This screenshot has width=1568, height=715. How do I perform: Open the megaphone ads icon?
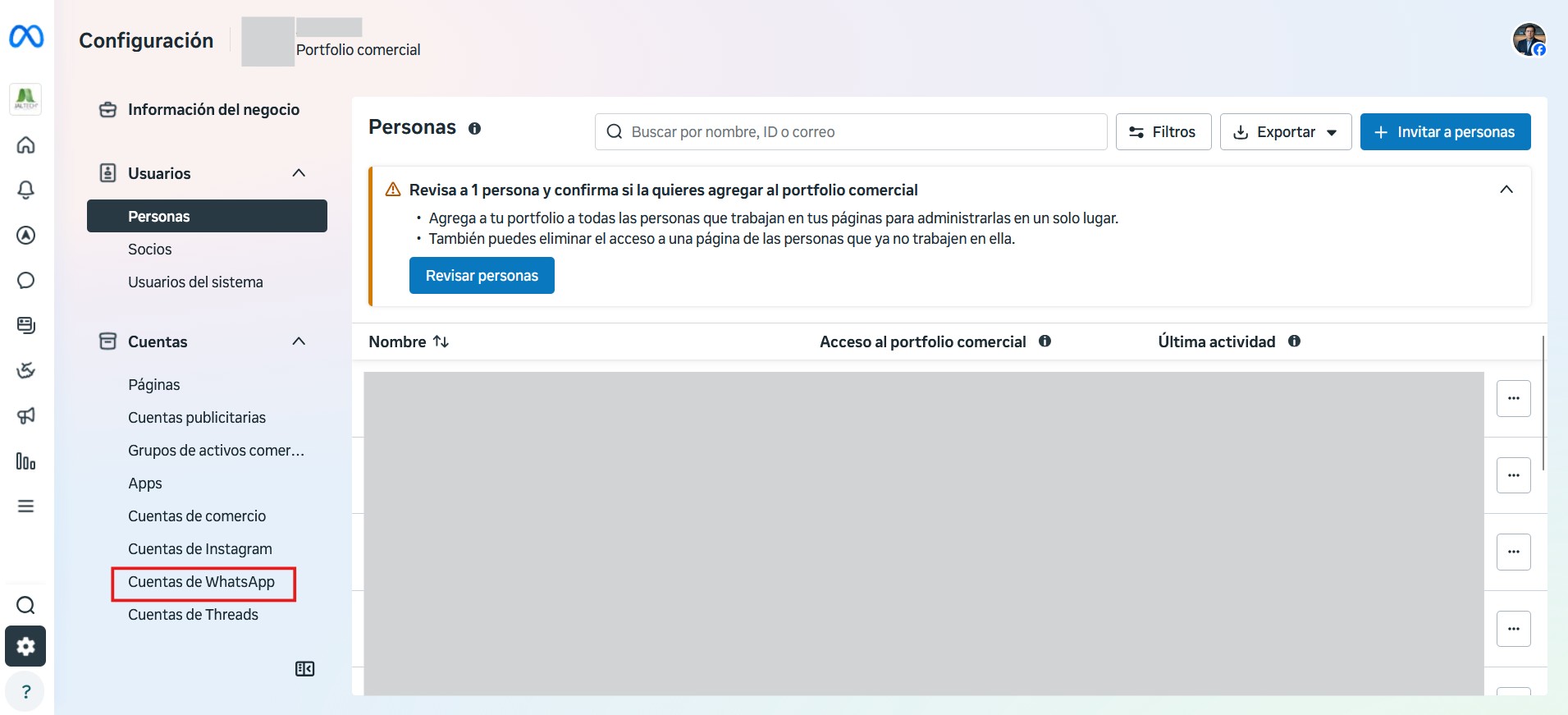26,416
